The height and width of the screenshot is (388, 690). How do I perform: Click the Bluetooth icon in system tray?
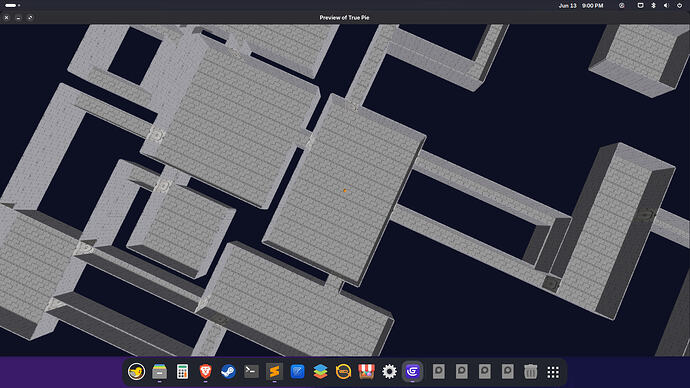coord(653,6)
